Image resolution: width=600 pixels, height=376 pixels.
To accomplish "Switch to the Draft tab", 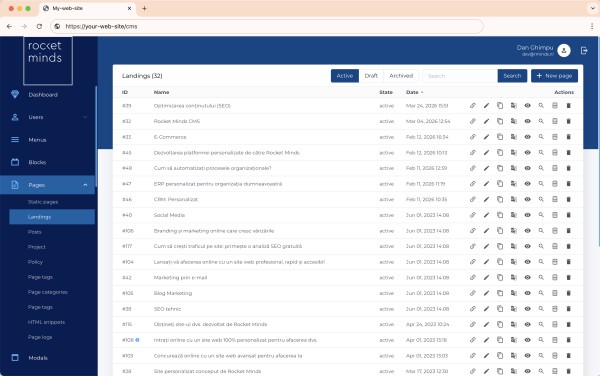I will click(x=371, y=76).
